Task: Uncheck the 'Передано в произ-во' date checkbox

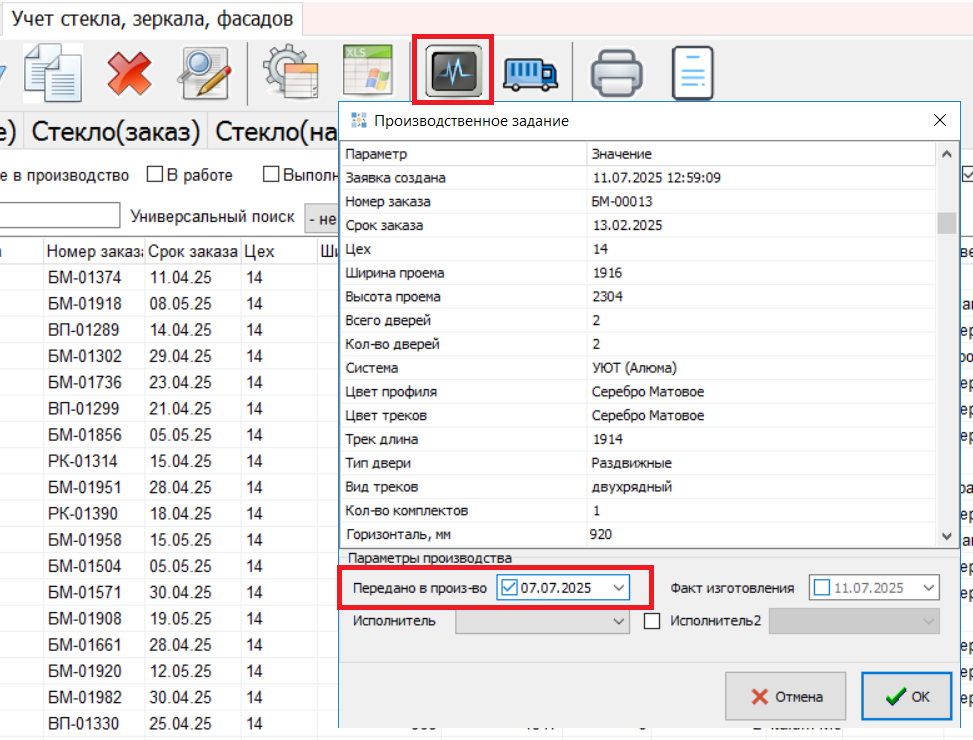Action: (x=509, y=588)
